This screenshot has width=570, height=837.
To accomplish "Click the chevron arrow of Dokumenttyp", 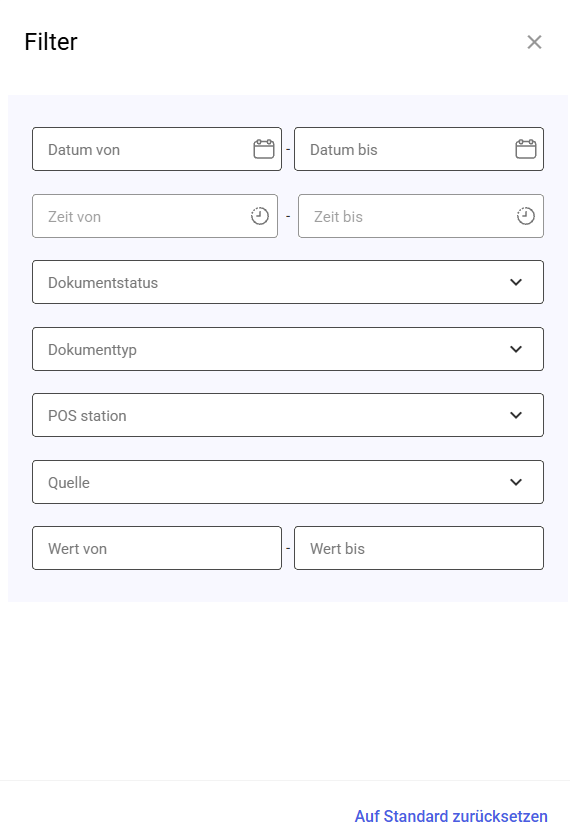I will (516, 349).
